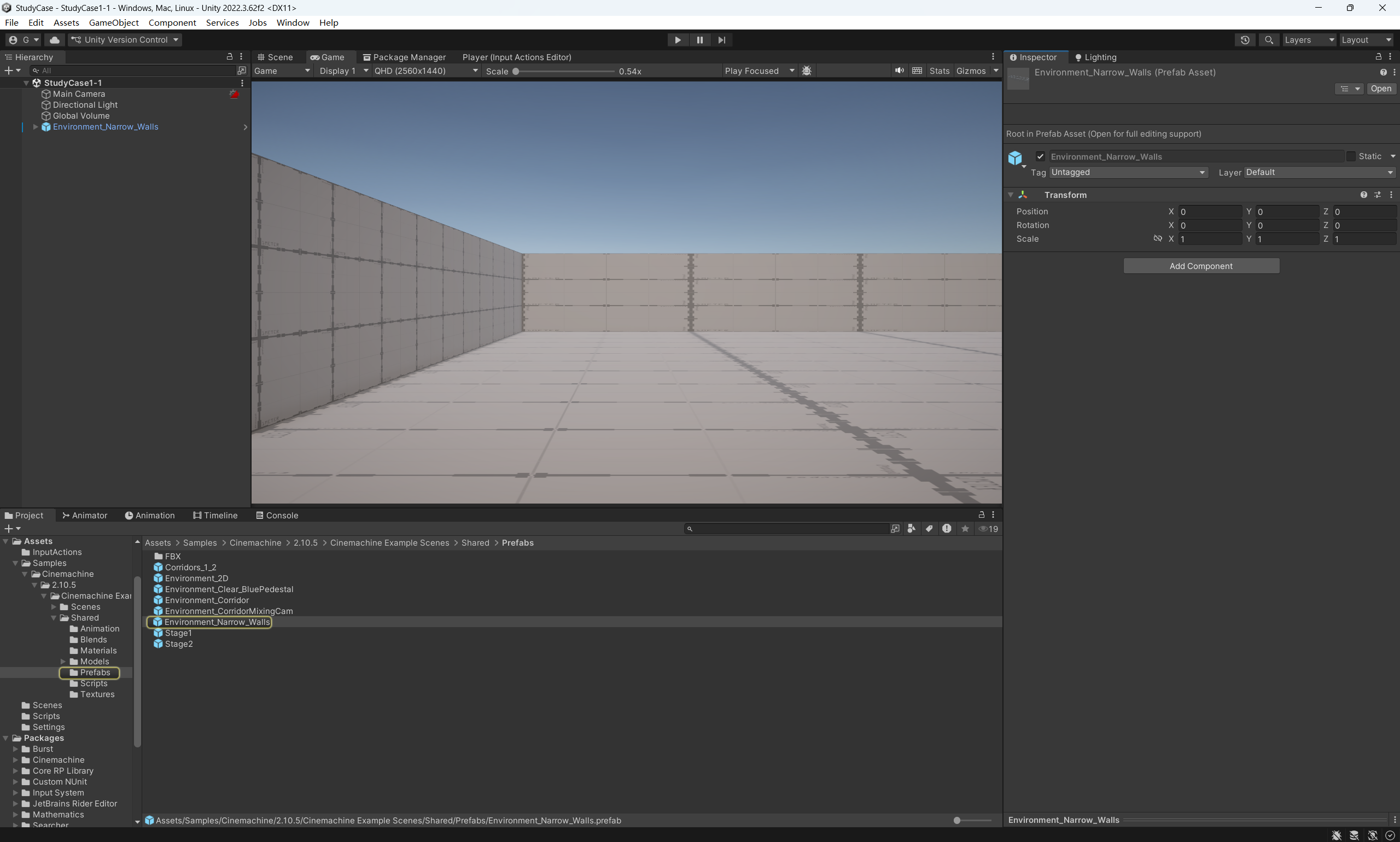The image size is (1400, 842).
Task: Click the global search magnifier icon
Action: click(x=1268, y=40)
